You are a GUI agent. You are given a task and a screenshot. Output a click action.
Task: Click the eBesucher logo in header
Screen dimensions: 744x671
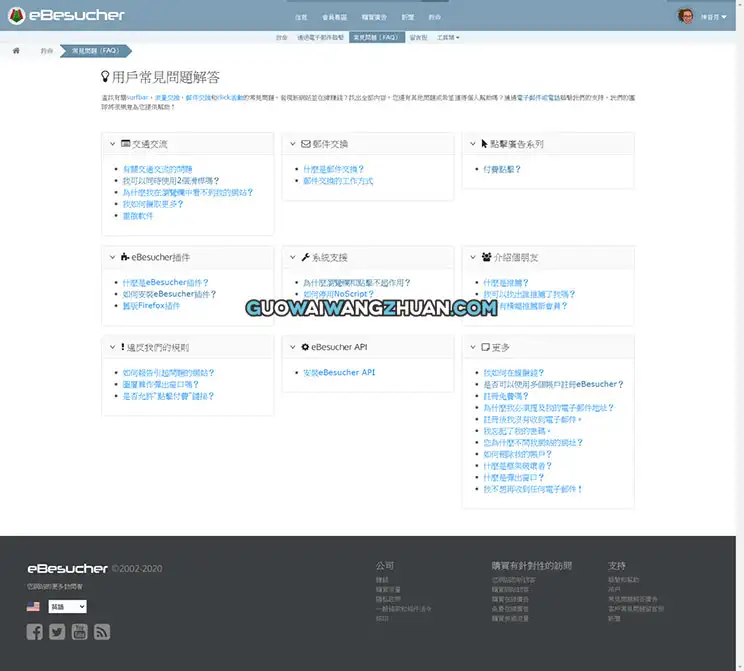[x=66, y=16]
